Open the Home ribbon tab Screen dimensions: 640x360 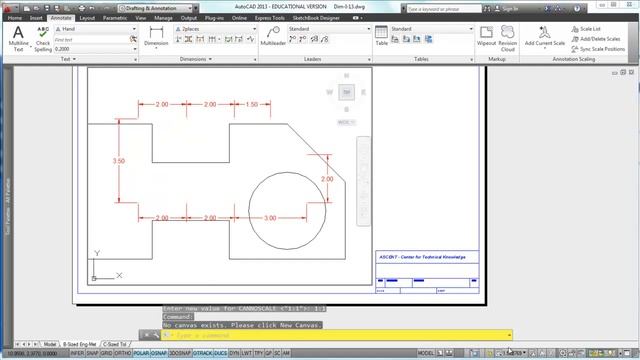point(15,18)
